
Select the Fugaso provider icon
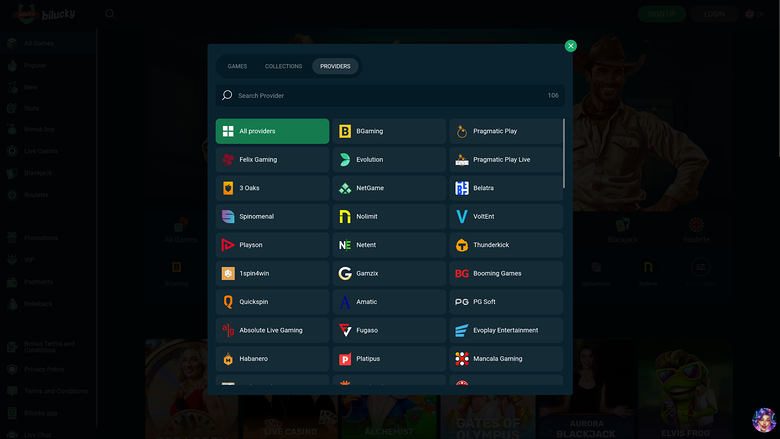(345, 330)
